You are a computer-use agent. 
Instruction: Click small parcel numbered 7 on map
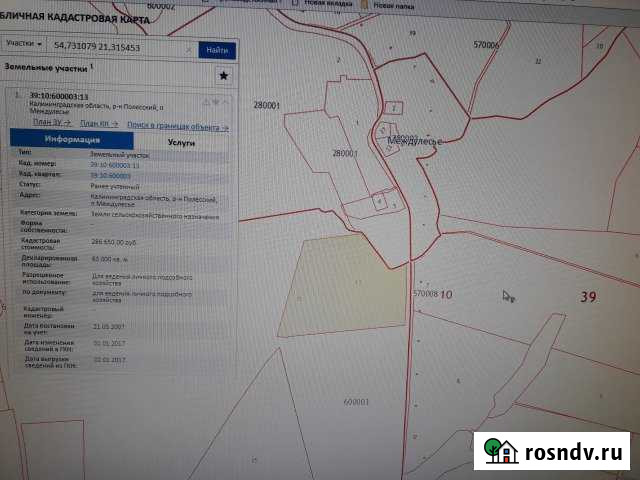394,108
